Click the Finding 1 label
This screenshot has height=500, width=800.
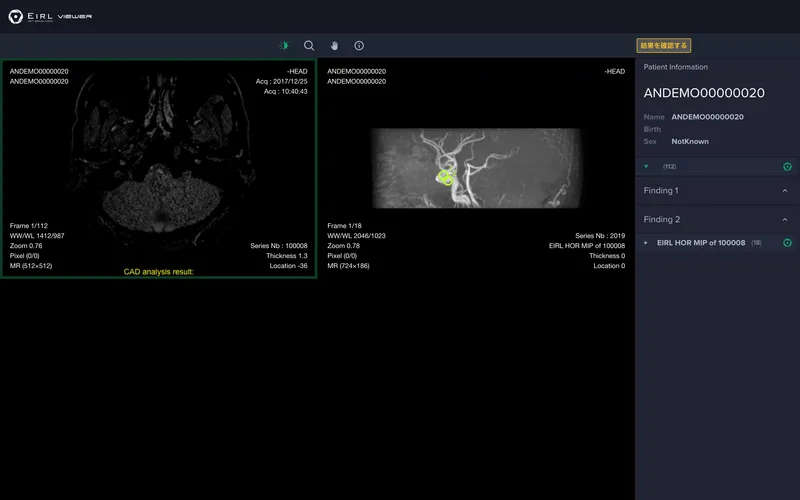point(661,191)
